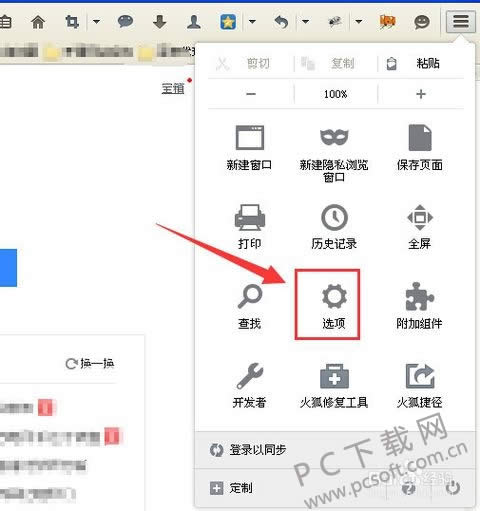This screenshot has height=511, width=480.
Task: Open the hamburger menu button
Action: coord(461,21)
